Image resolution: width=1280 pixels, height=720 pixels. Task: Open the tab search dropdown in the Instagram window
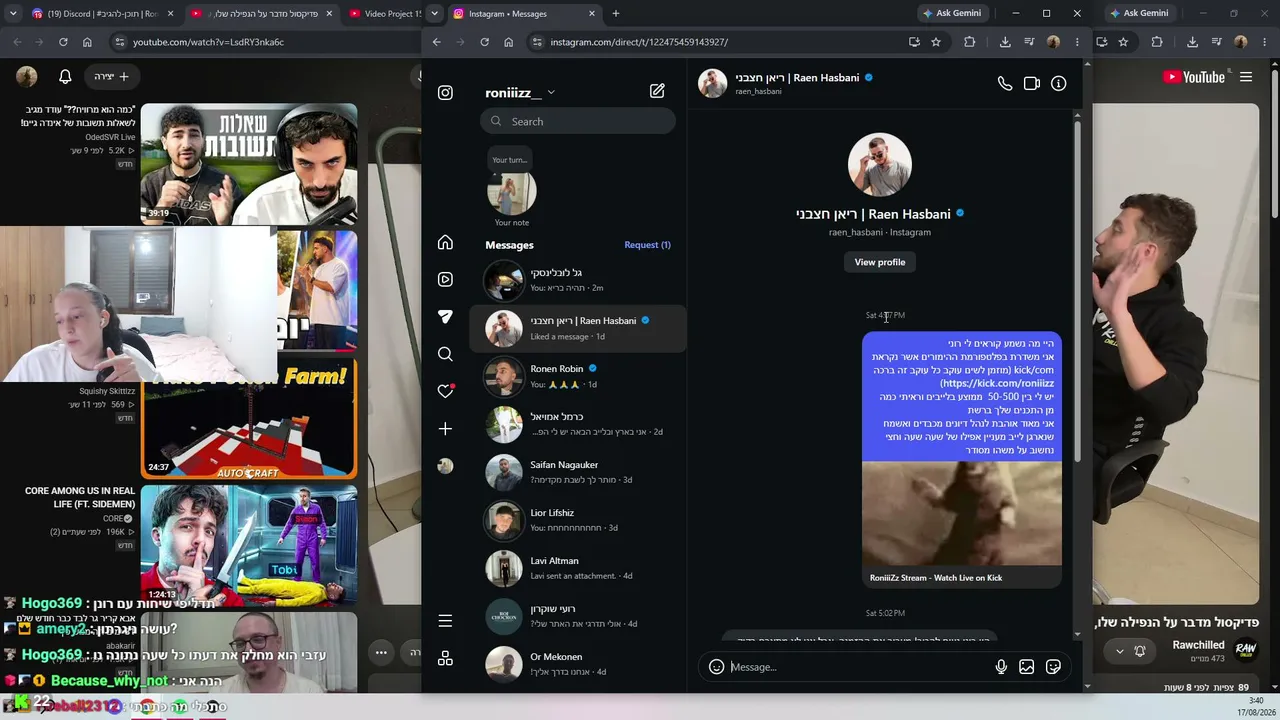(x=434, y=13)
